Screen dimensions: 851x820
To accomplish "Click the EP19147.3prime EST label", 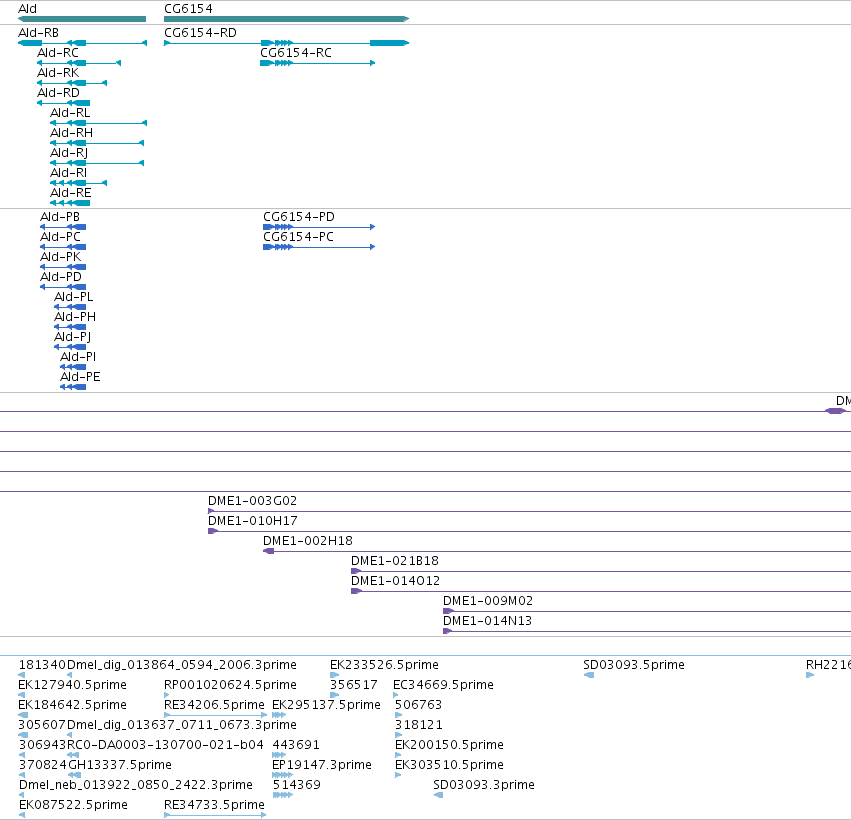I will pyautogui.click(x=321, y=765).
